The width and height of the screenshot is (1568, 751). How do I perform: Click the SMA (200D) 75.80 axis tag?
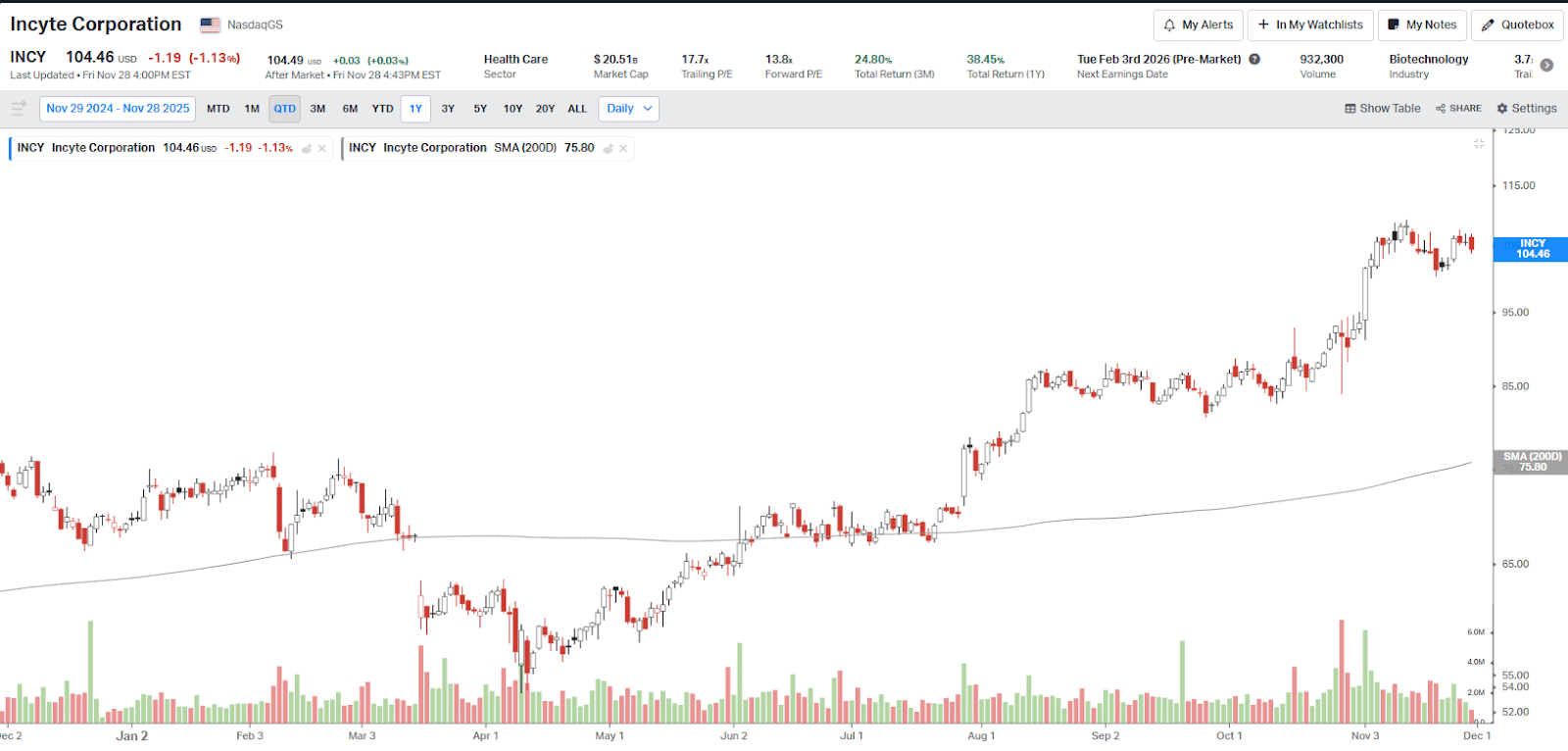point(1532,463)
